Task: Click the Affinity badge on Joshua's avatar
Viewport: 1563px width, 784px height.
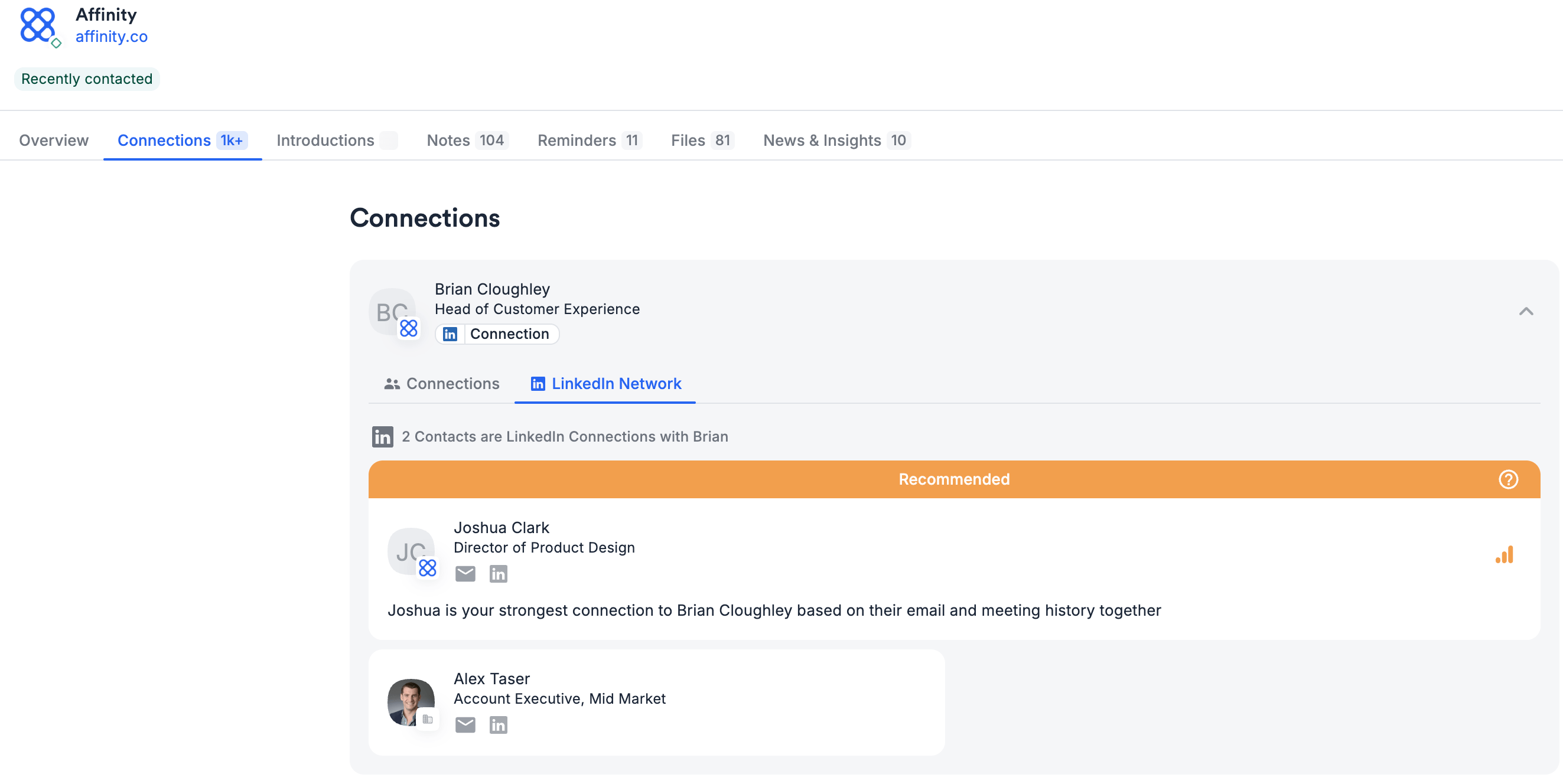Action: [427, 567]
